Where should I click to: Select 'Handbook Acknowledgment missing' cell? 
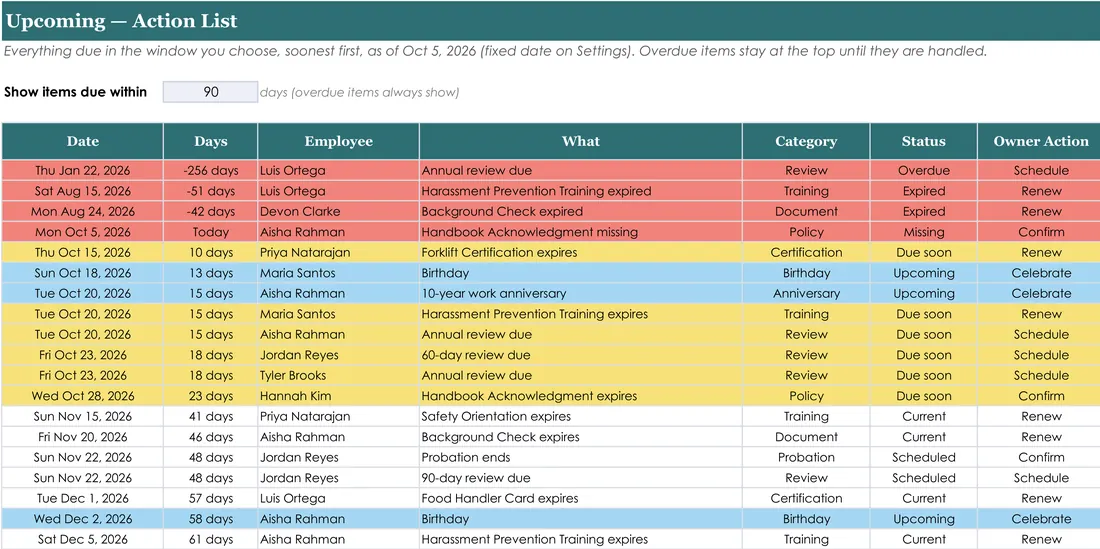click(580, 232)
